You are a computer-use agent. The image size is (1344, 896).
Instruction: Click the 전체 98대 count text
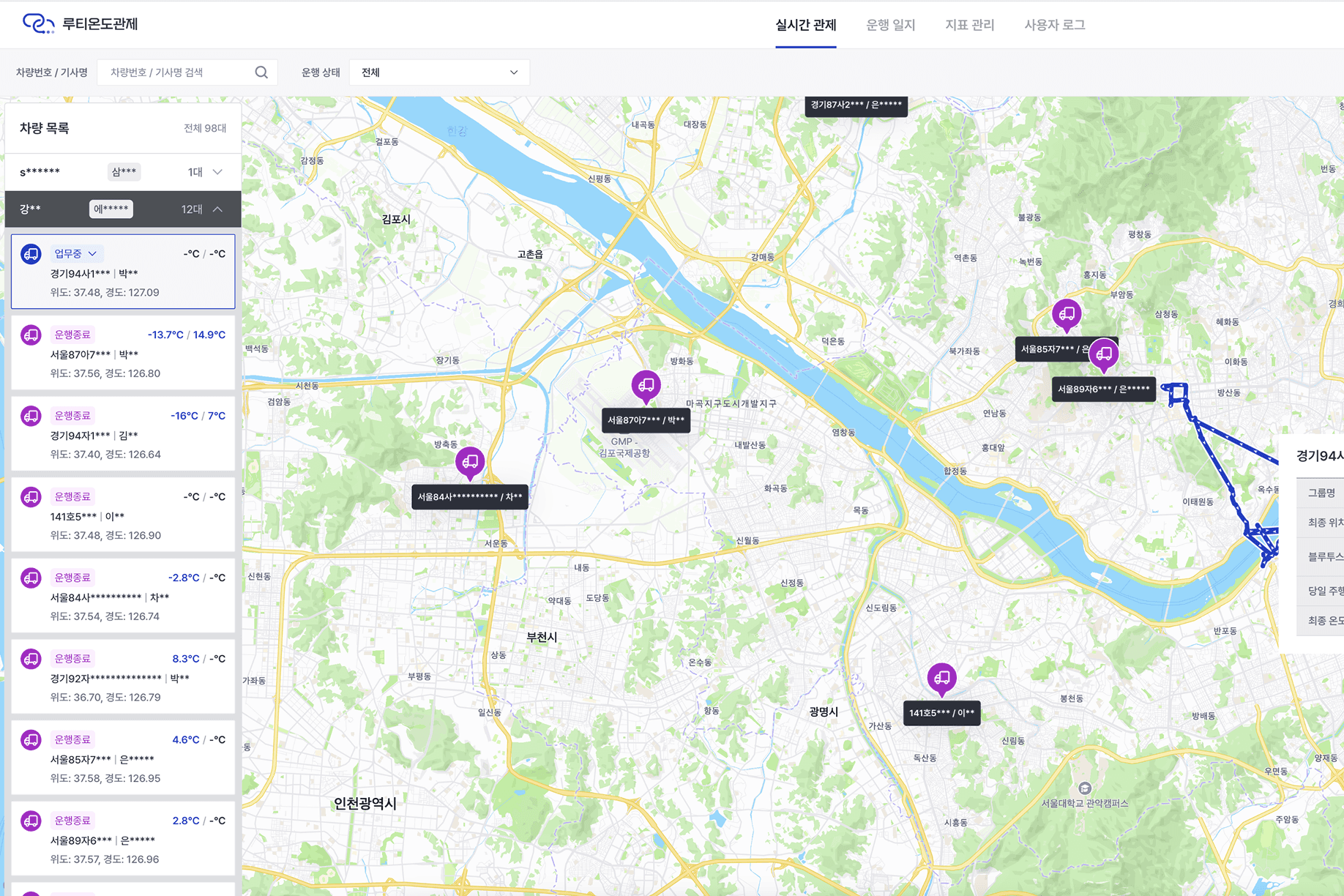205,128
